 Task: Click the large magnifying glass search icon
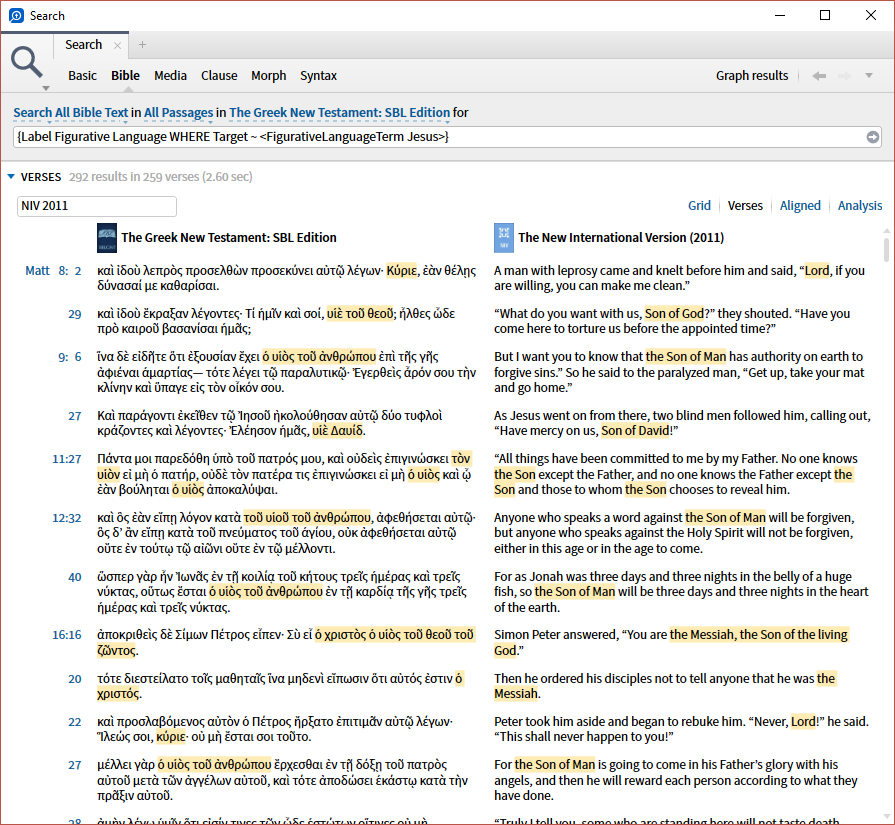point(26,62)
